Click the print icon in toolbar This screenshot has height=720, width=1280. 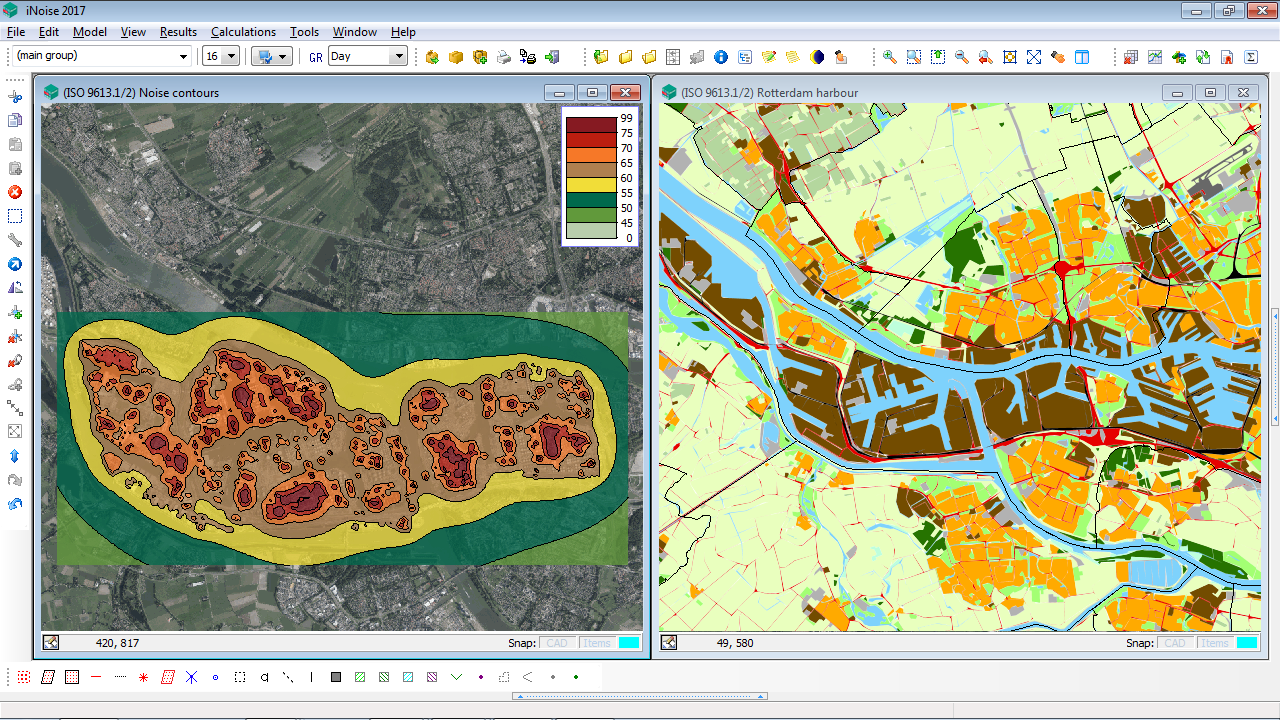pyautogui.click(x=504, y=57)
